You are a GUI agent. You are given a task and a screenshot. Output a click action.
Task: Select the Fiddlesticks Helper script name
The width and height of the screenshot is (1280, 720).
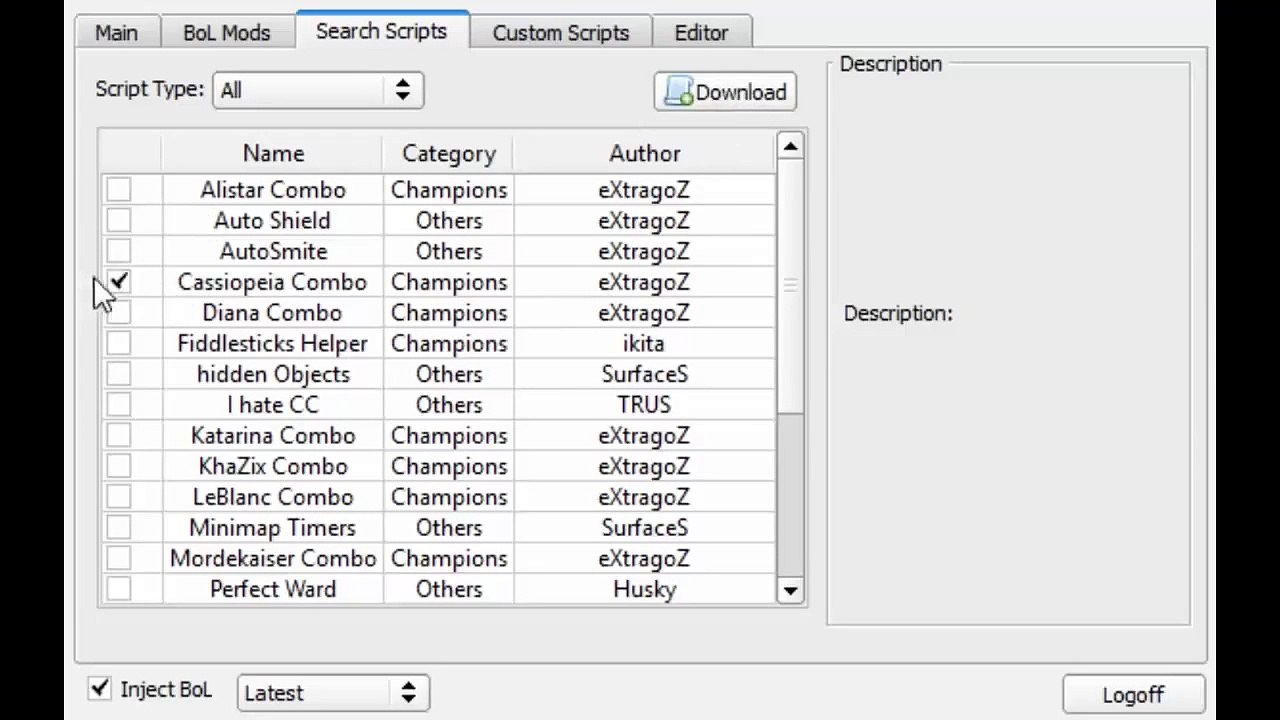(x=272, y=343)
